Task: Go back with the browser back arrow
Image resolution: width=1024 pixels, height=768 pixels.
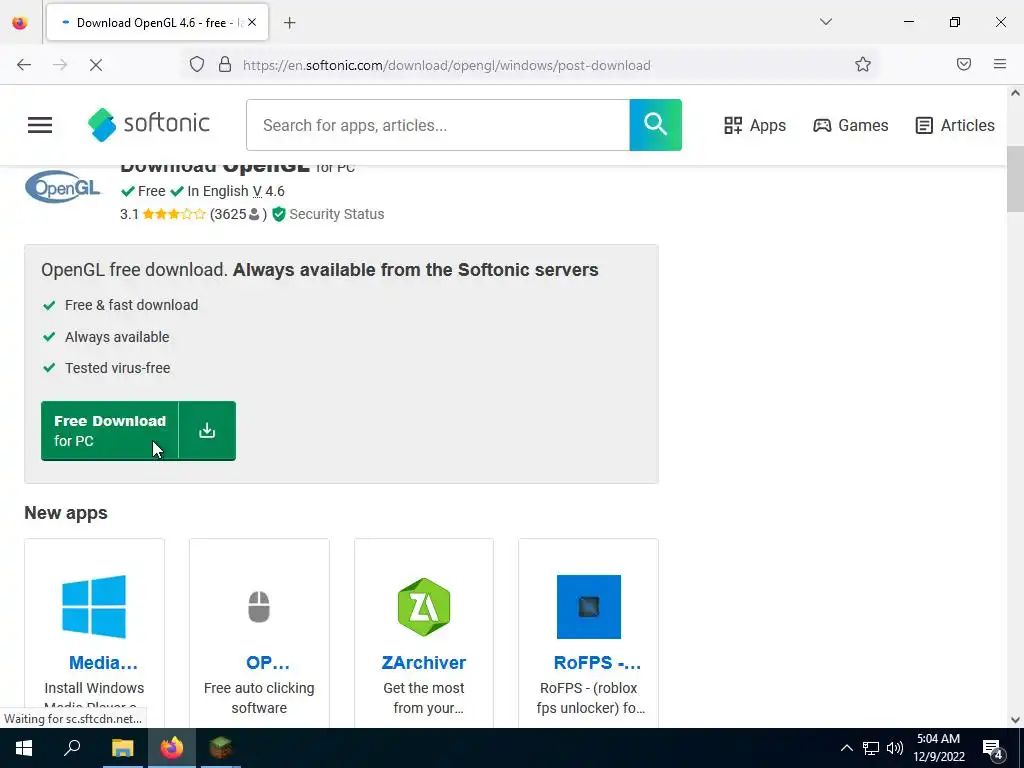Action: pyautogui.click(x=24, y=65)
